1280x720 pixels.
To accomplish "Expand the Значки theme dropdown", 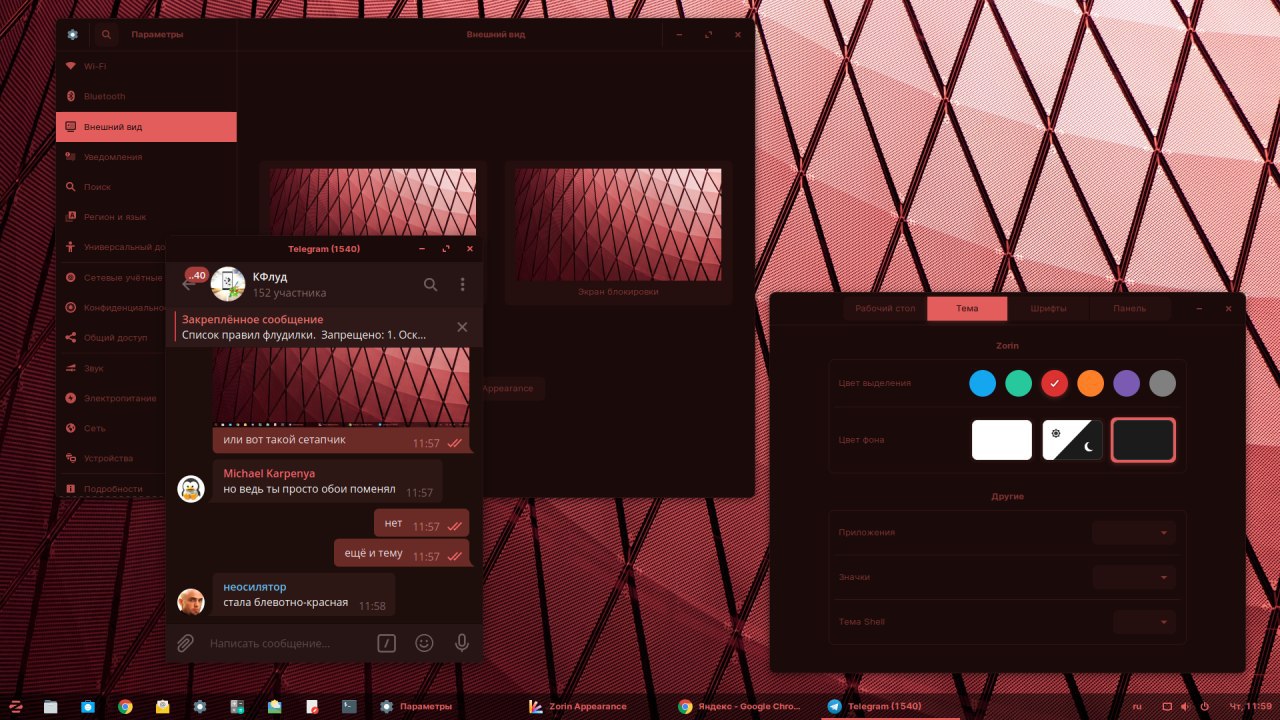I will coord(1133,577).
